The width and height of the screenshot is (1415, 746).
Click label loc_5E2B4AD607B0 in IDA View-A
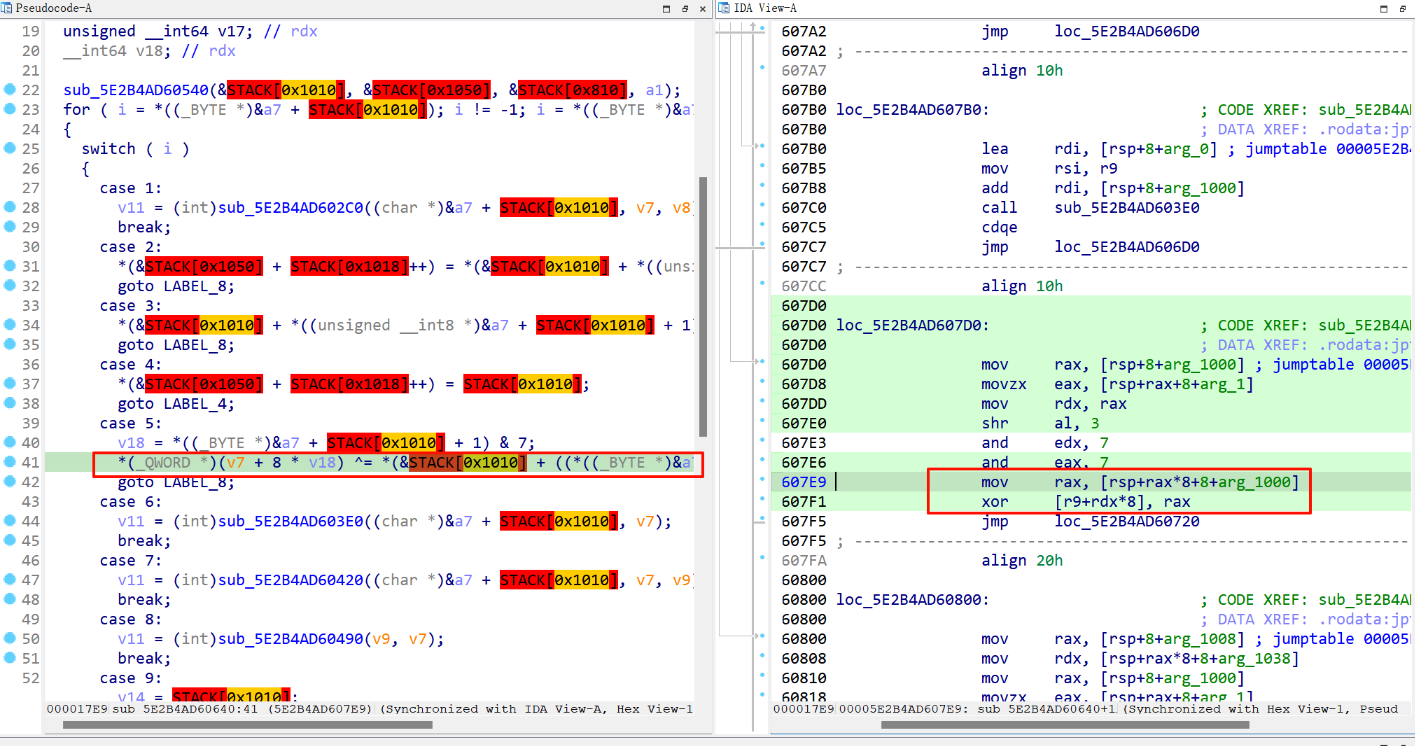(x=912, y=110)
